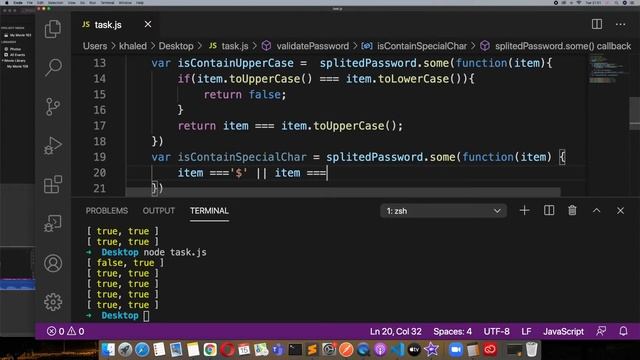This screenshot has width=640, height=360.
Task: Open the Terminal menu in menu bar
Action: [x=107, y=2]
